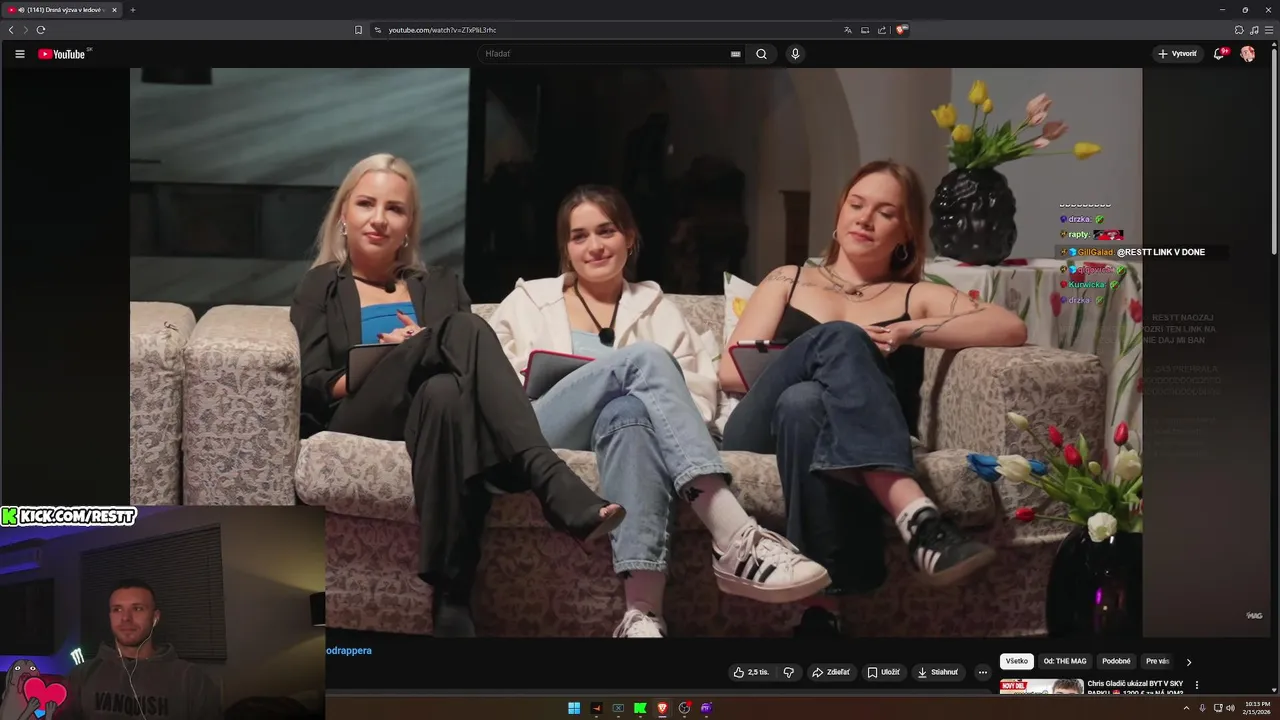The height and width of the screenshot is (720, 1280).
Task: Select the Od: THE MAG chip
Action: pos(1065,661)
